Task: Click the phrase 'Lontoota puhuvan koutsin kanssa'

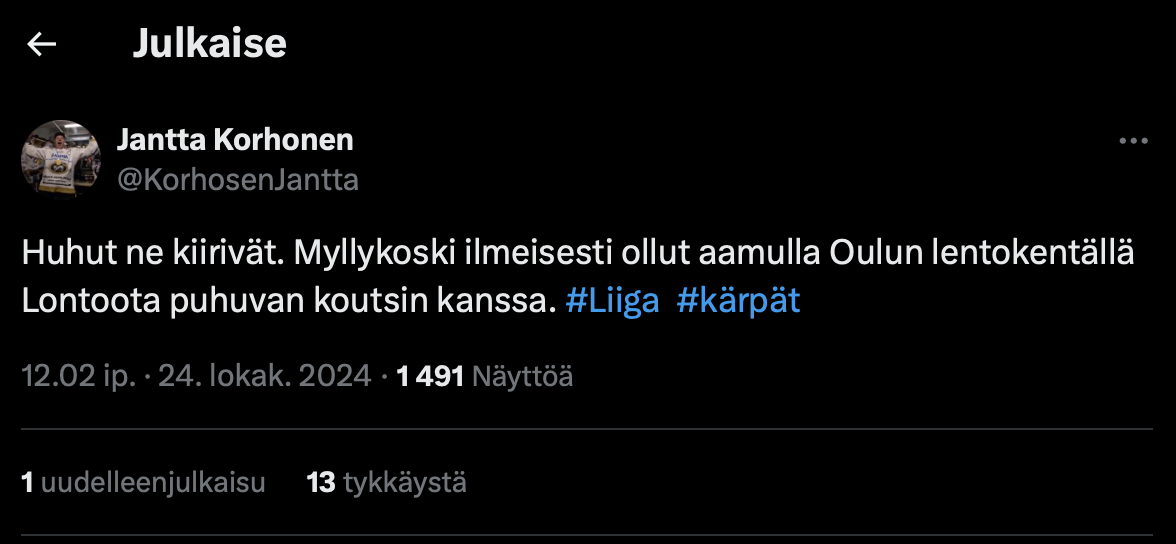Action: pyautogui.click(x=285, y=302)
